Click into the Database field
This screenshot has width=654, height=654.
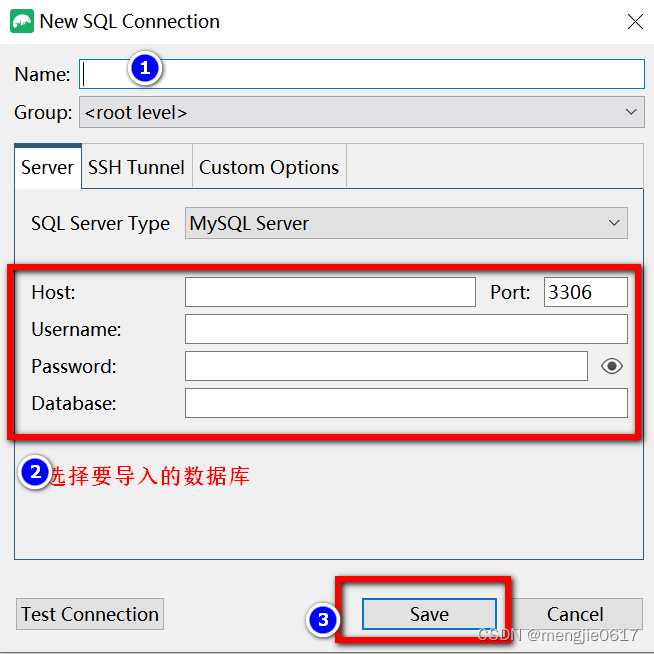click(x=406, y=403)
